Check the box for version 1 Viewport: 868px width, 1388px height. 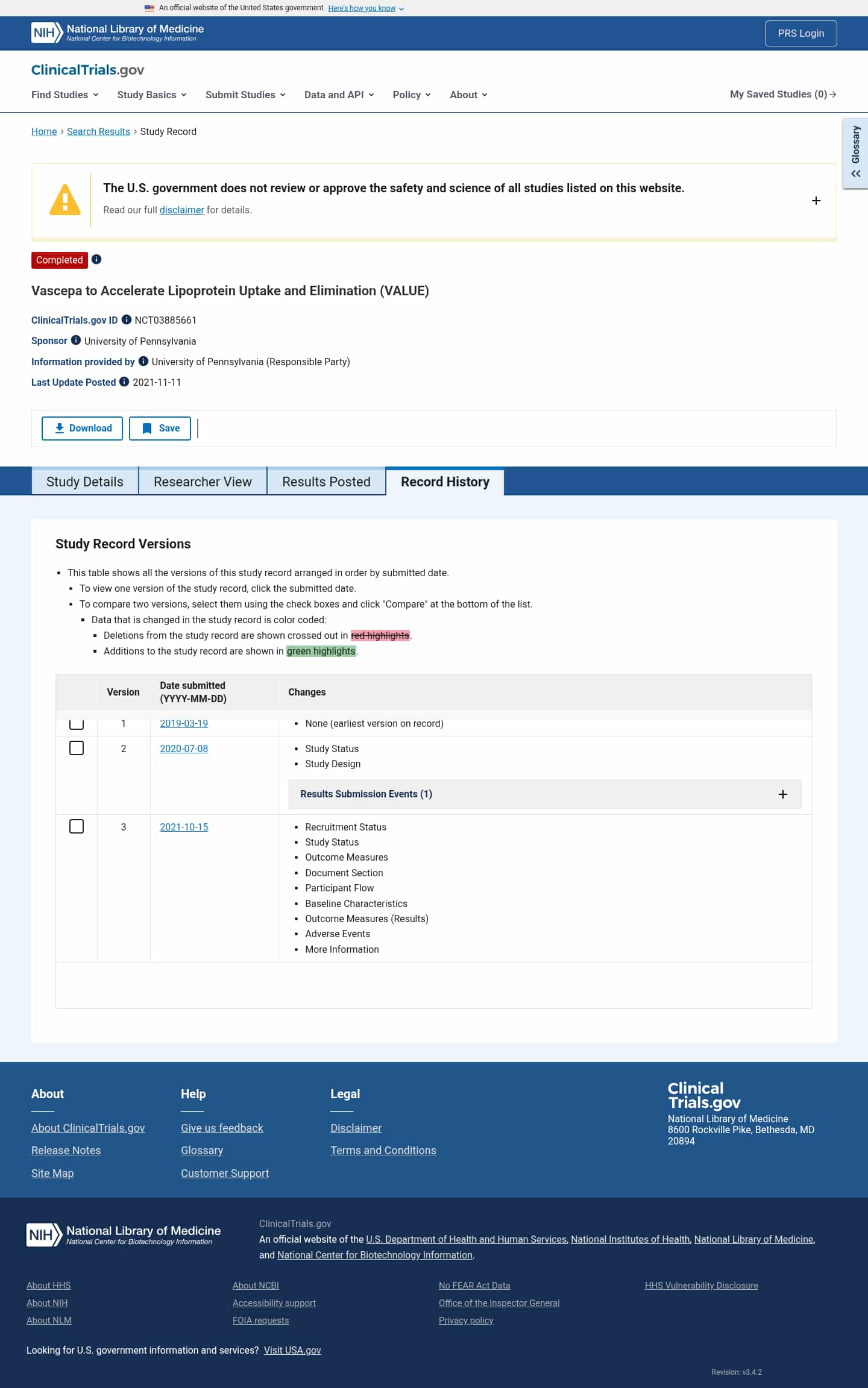click(x=77, y=723)
